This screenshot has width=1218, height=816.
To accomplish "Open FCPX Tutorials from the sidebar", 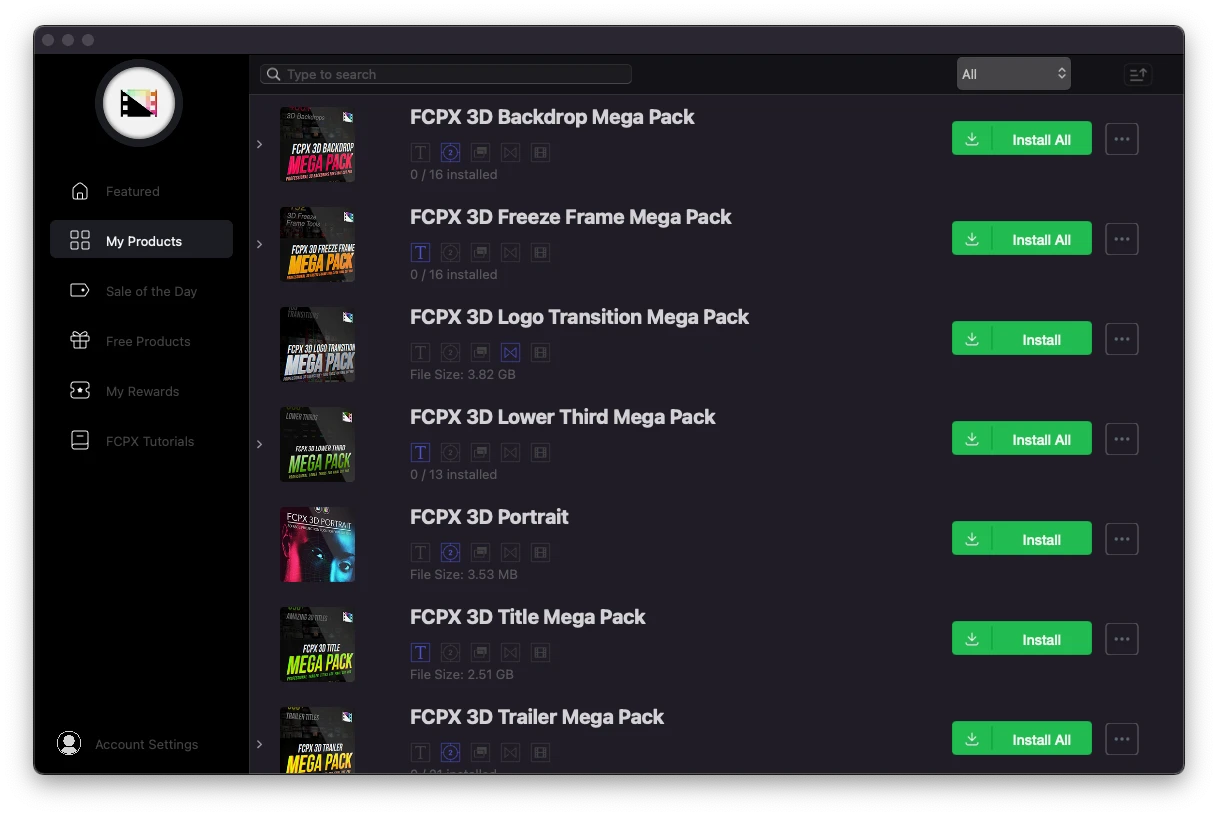I will (x=141, y=441).
